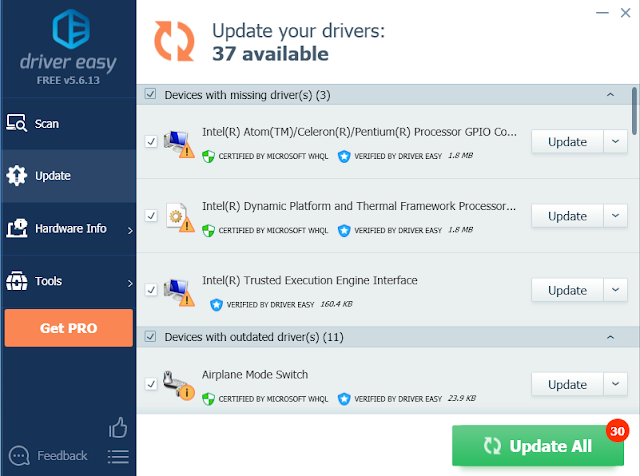Select the Update sidebar item
640x476 pixels.
coord(68,176)
